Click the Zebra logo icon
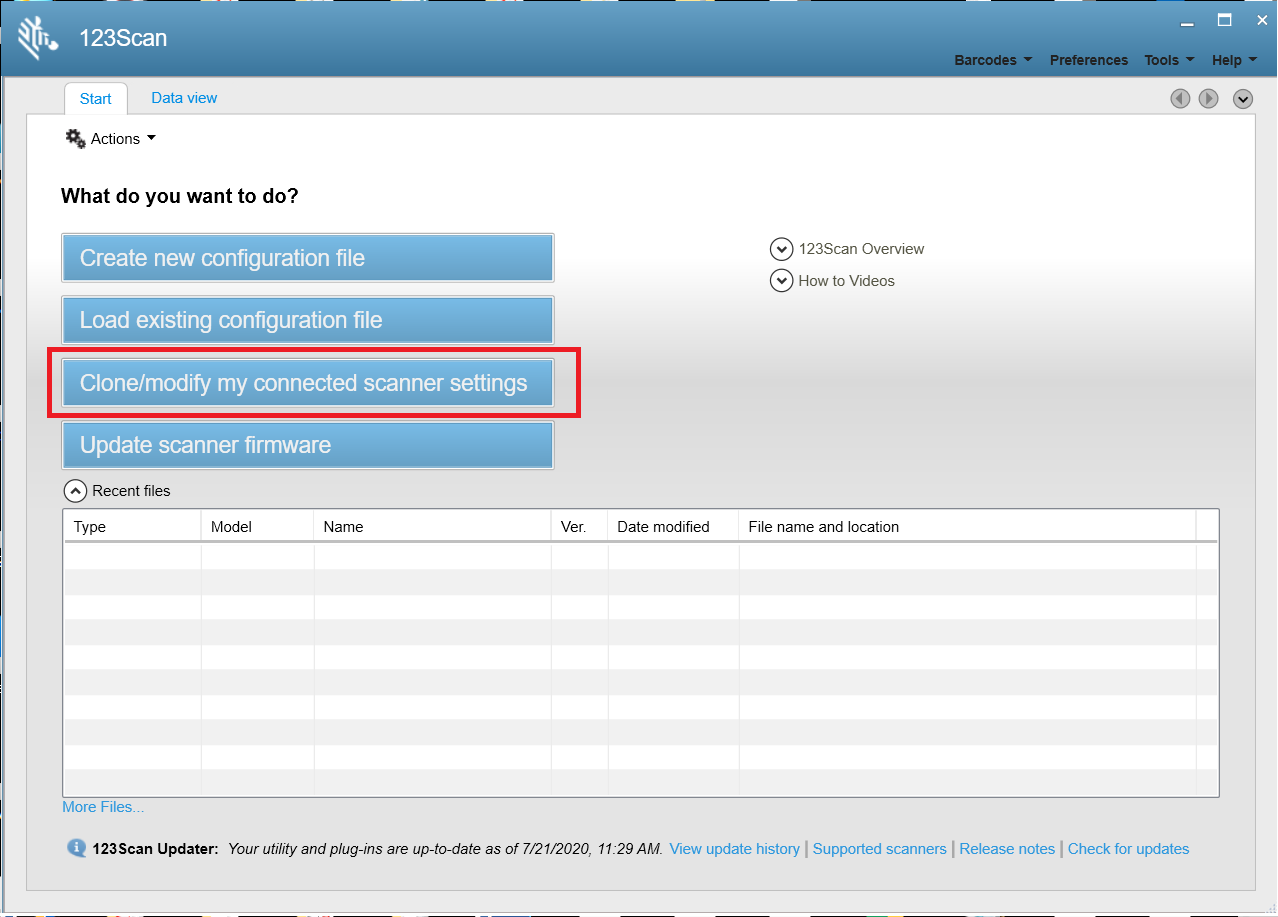The height and width of the screenshot is (917, 1278). (x=38, y=39)
